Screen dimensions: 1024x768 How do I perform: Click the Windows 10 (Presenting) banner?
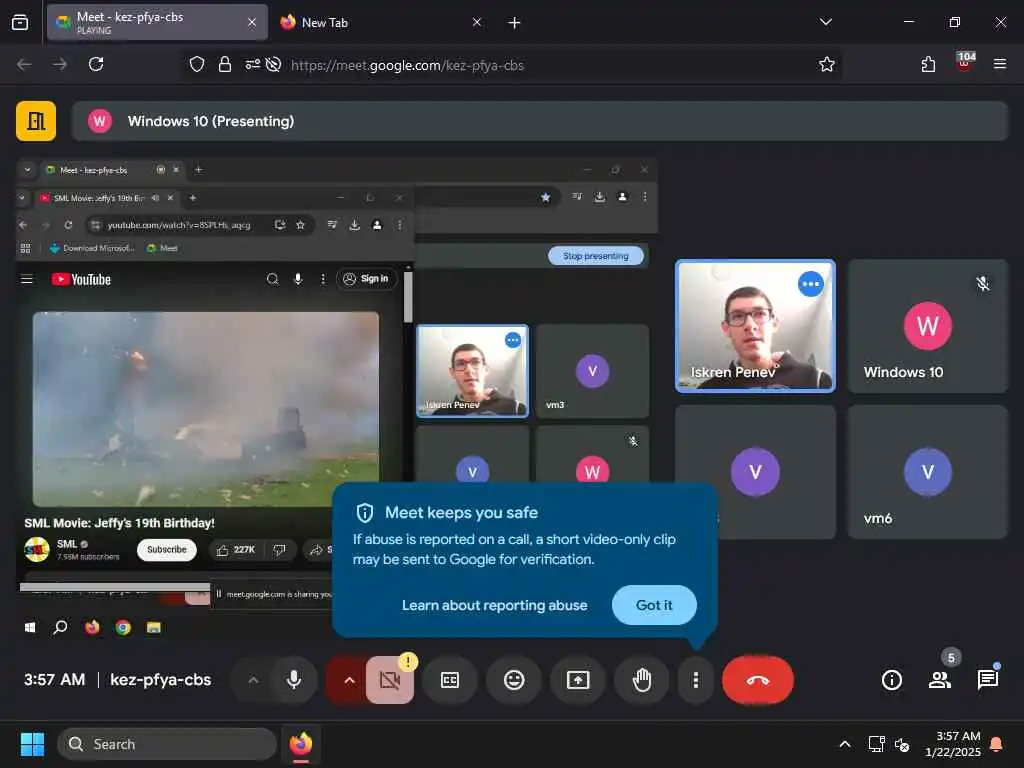(539, 121)
